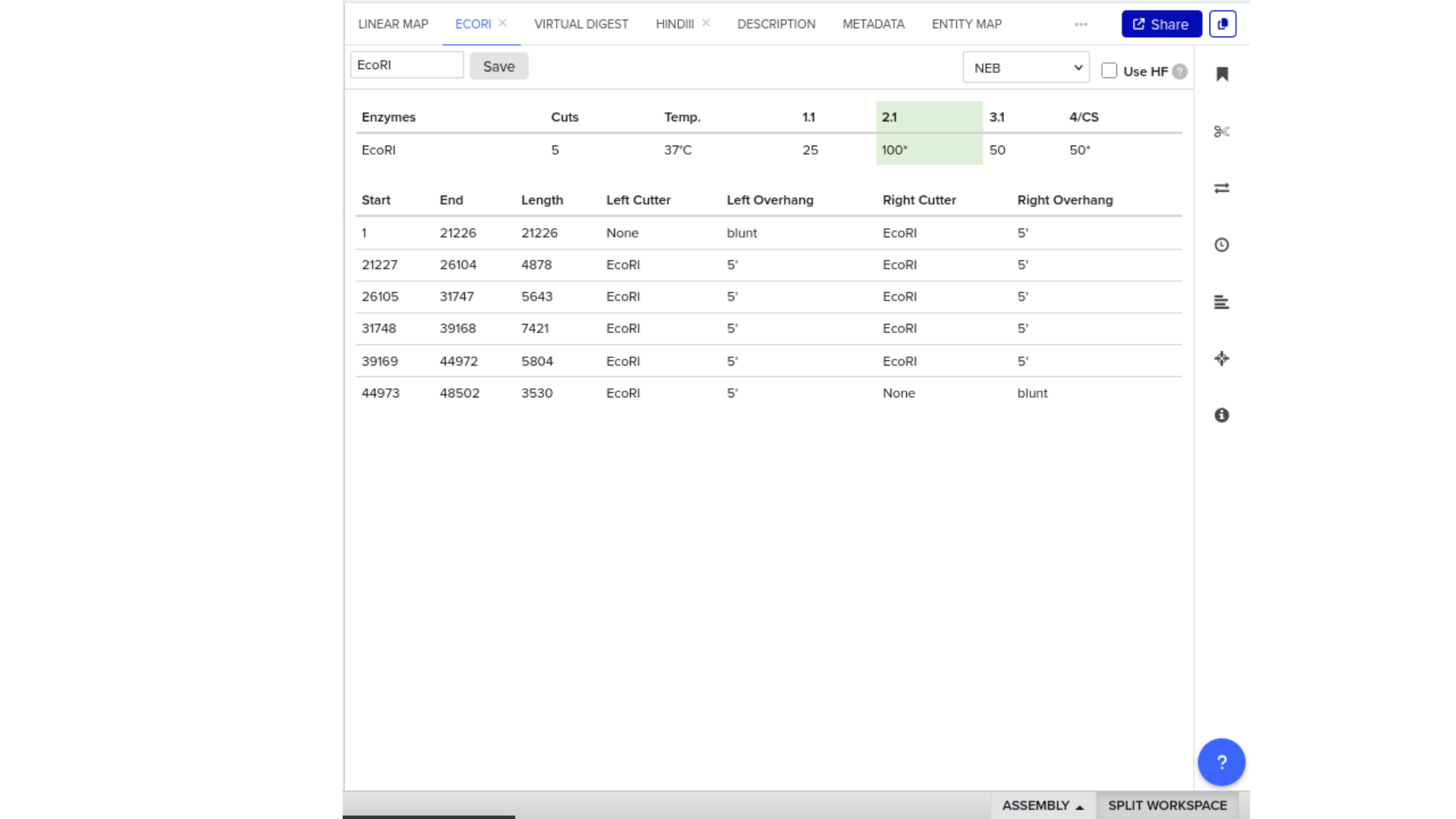Enable the Use HF checkbox

(x=1109, y=71)
